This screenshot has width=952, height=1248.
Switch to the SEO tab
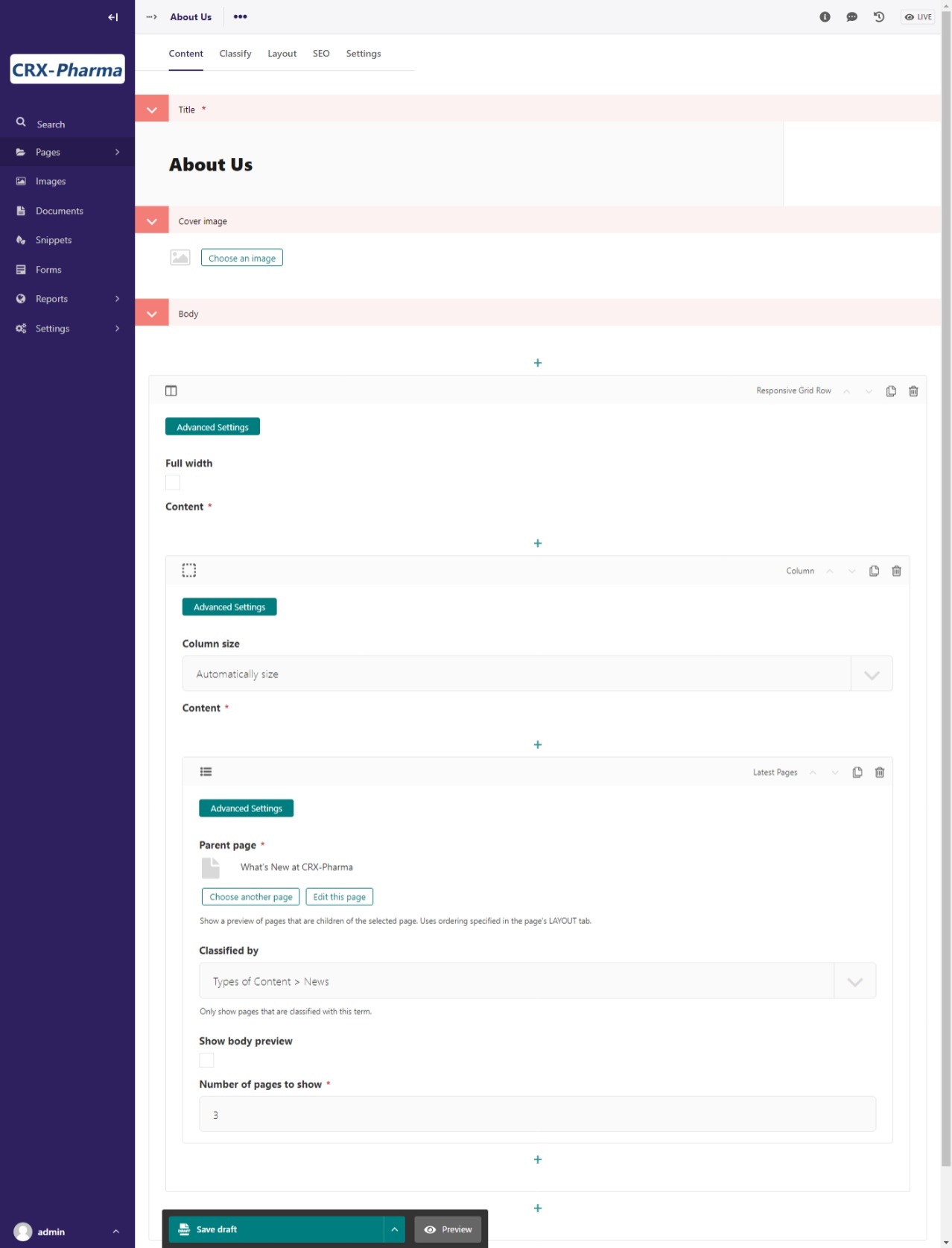(x=321, y=54)
